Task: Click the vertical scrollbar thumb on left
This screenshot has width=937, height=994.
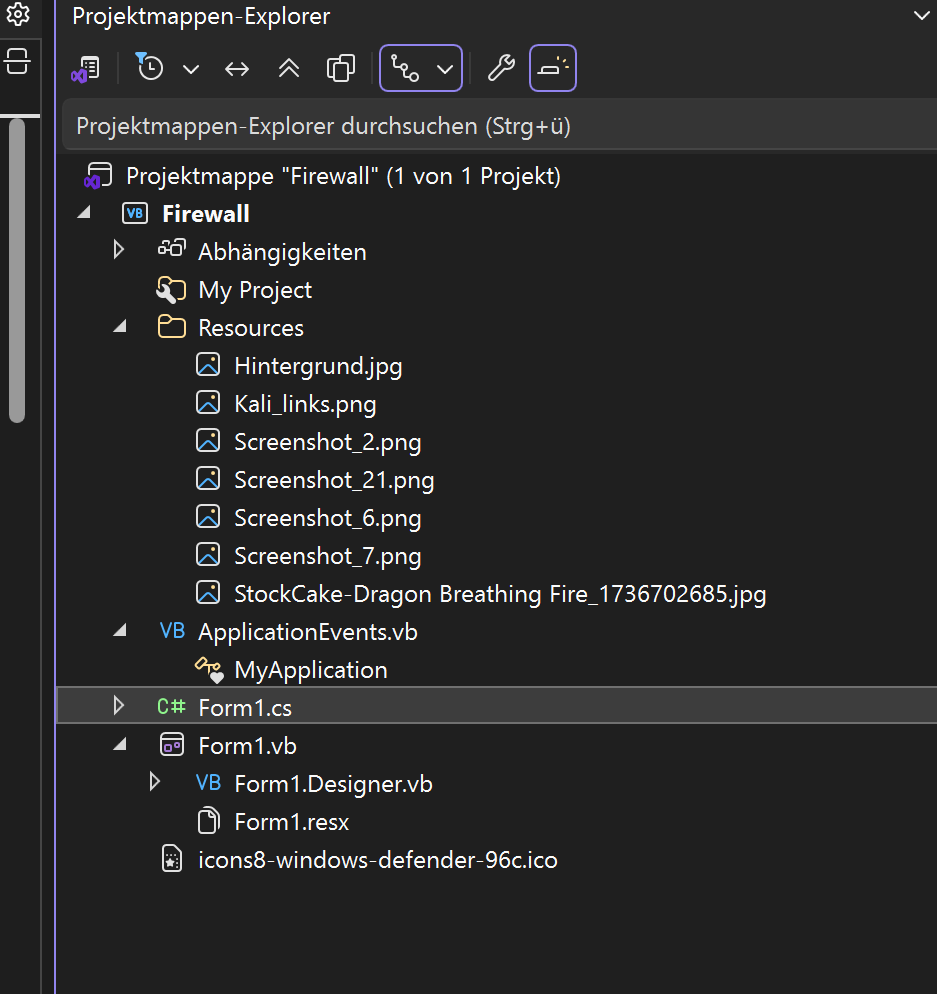Action: pyautogui.click(x=17, y=271)
